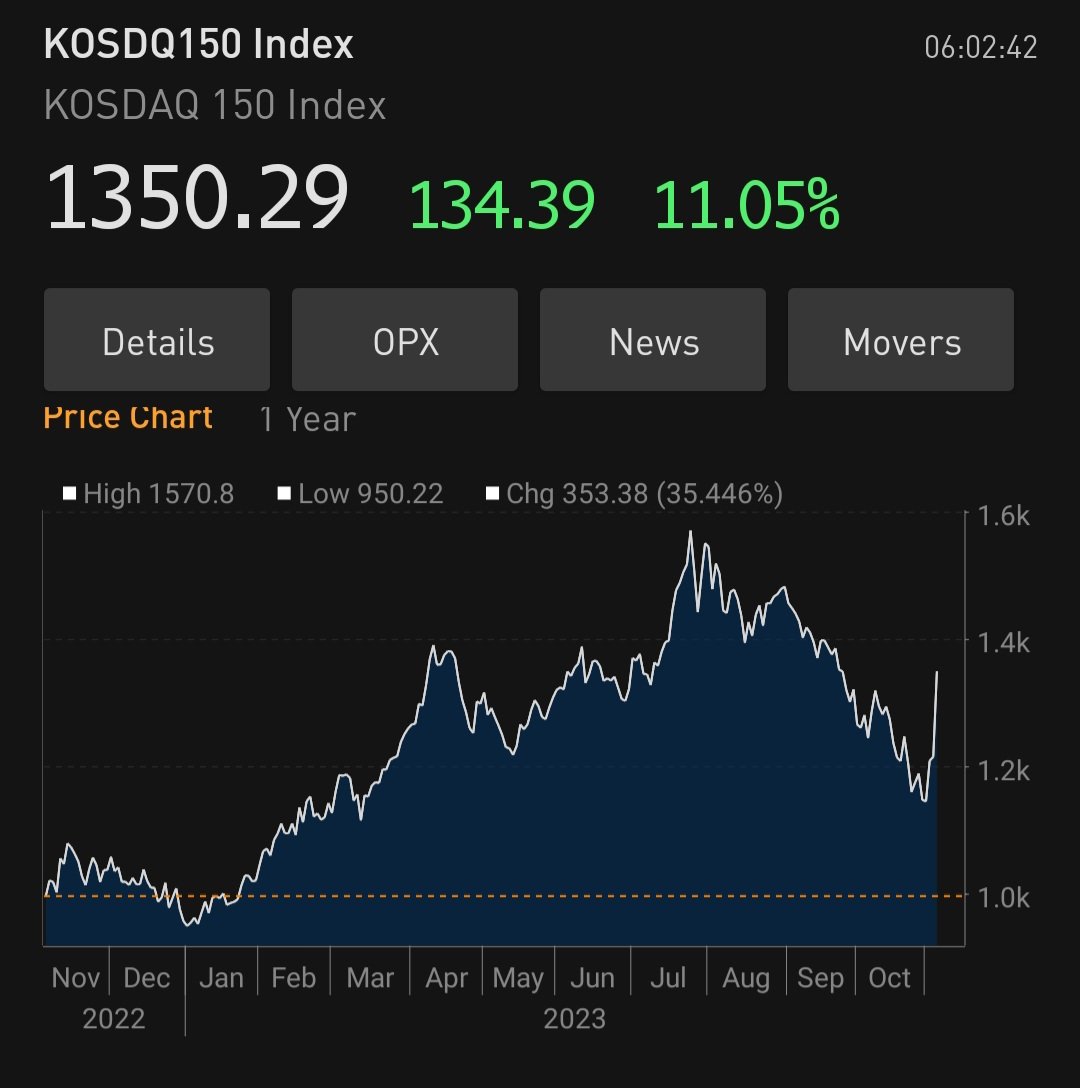
Task: Click the Nov month label
Action: pos(76,978)
